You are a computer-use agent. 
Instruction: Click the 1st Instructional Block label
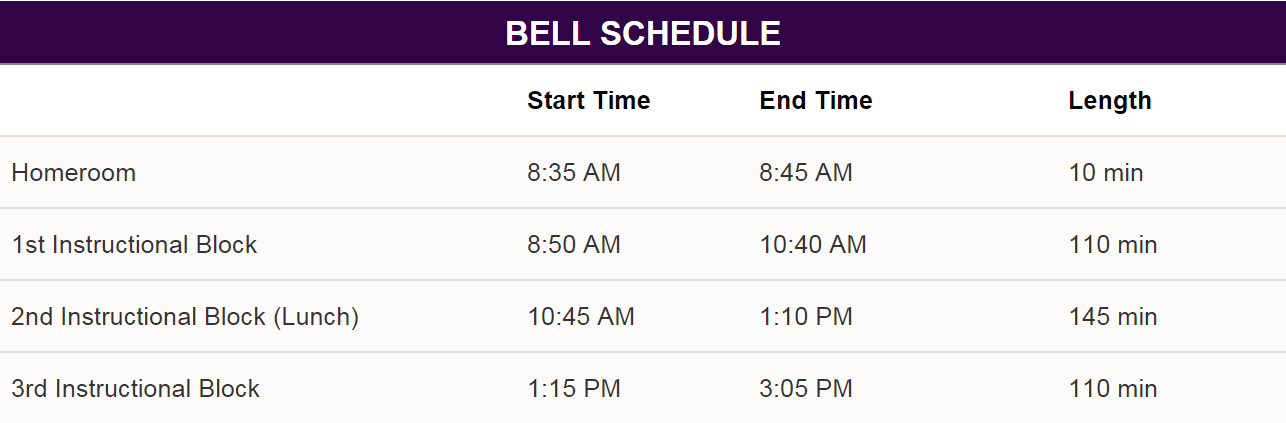(135, 245)
